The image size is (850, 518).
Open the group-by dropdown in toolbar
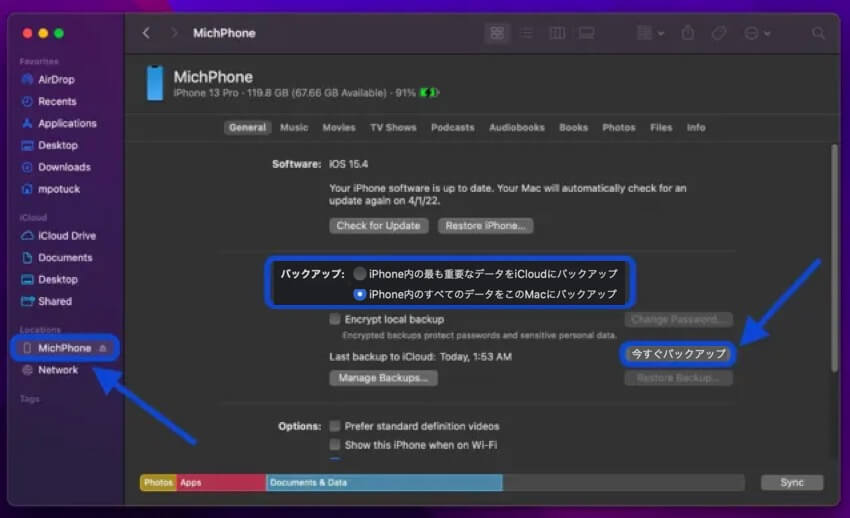coord(650,33)
